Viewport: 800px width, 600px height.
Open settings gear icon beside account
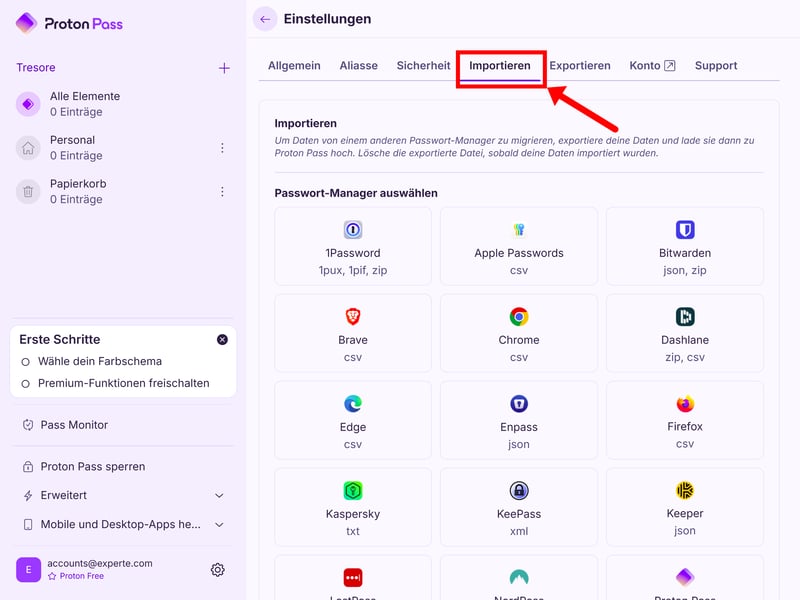click(x=217, y=570)
